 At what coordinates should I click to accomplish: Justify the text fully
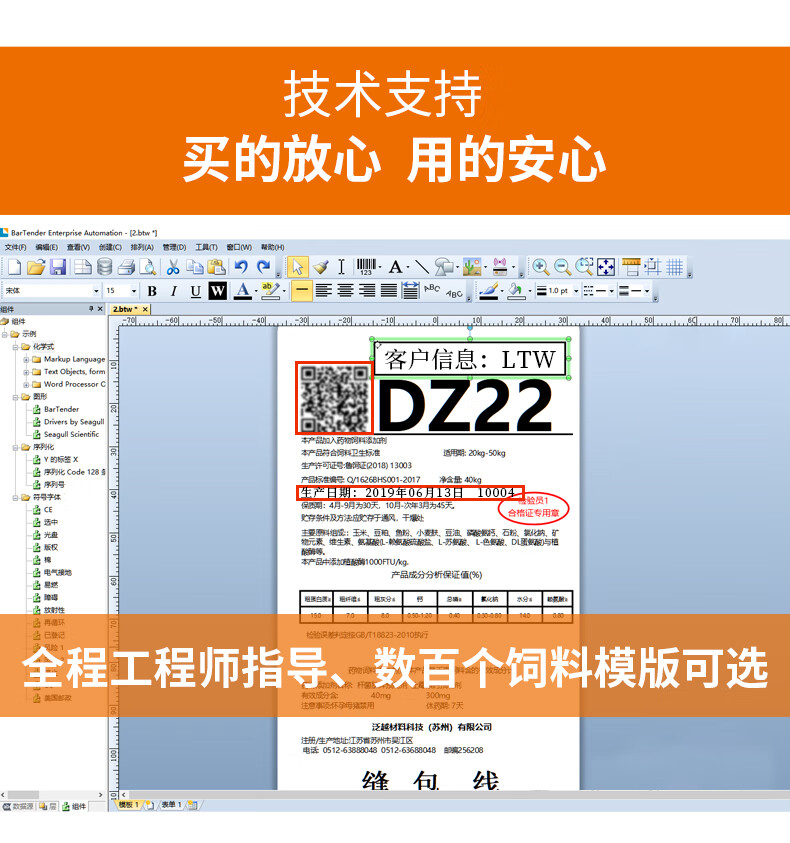pyautogui.click(x=388, y=291)
